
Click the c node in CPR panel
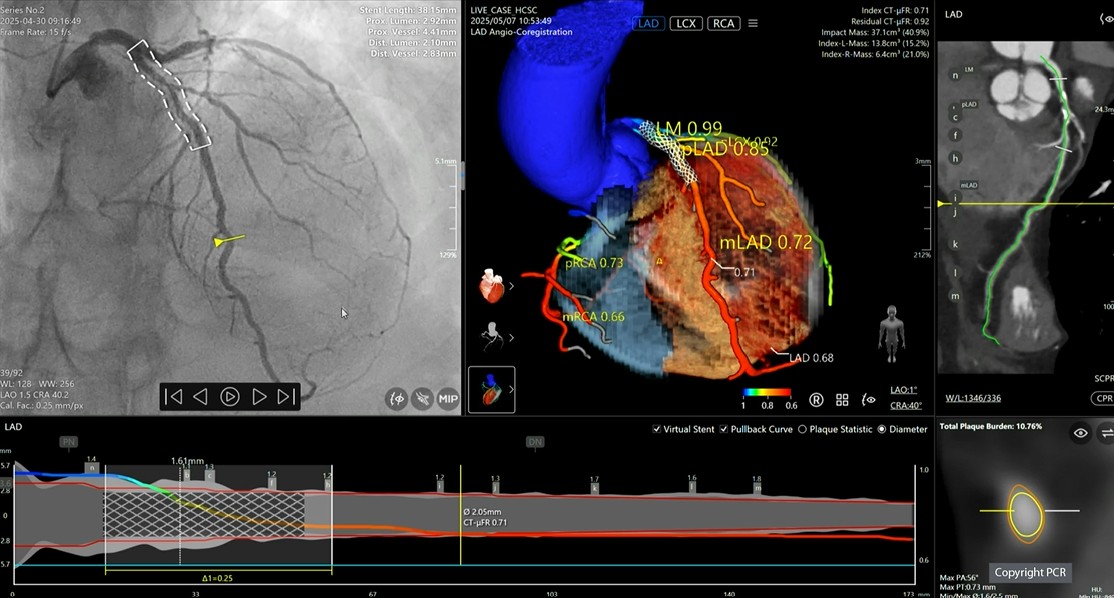(x=955, y=117)
